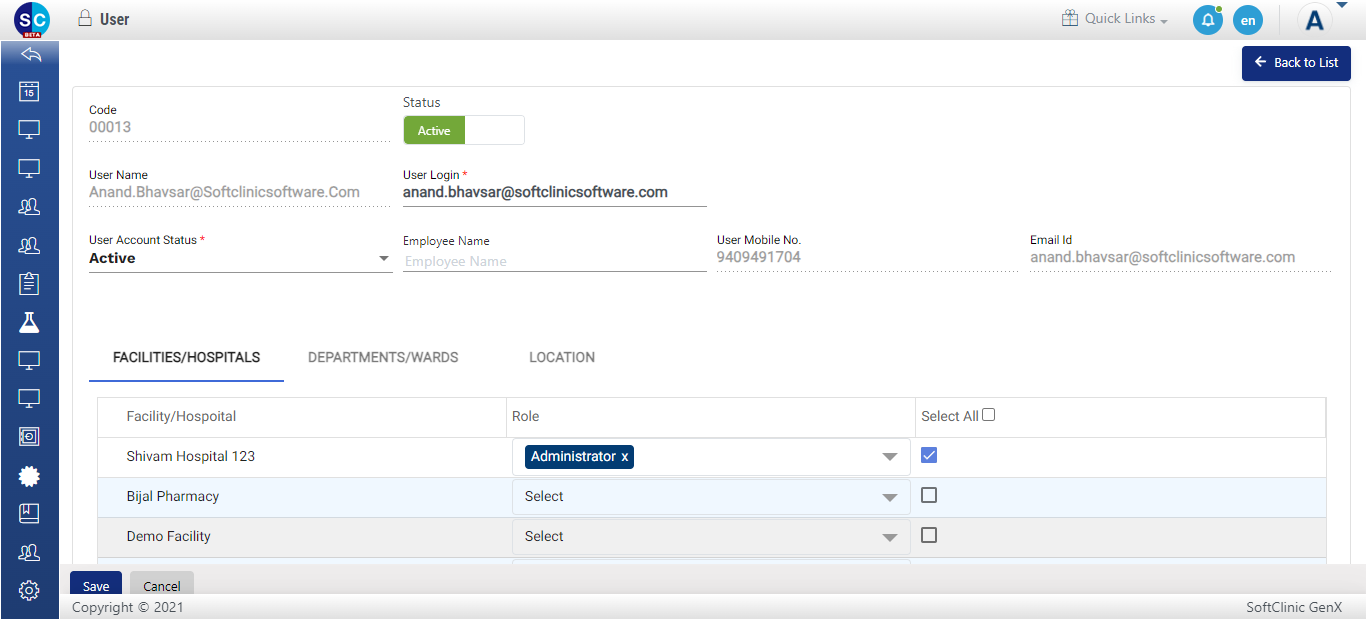
Task: Click the users group icon in sidebar
Action: tap(29, 206)
